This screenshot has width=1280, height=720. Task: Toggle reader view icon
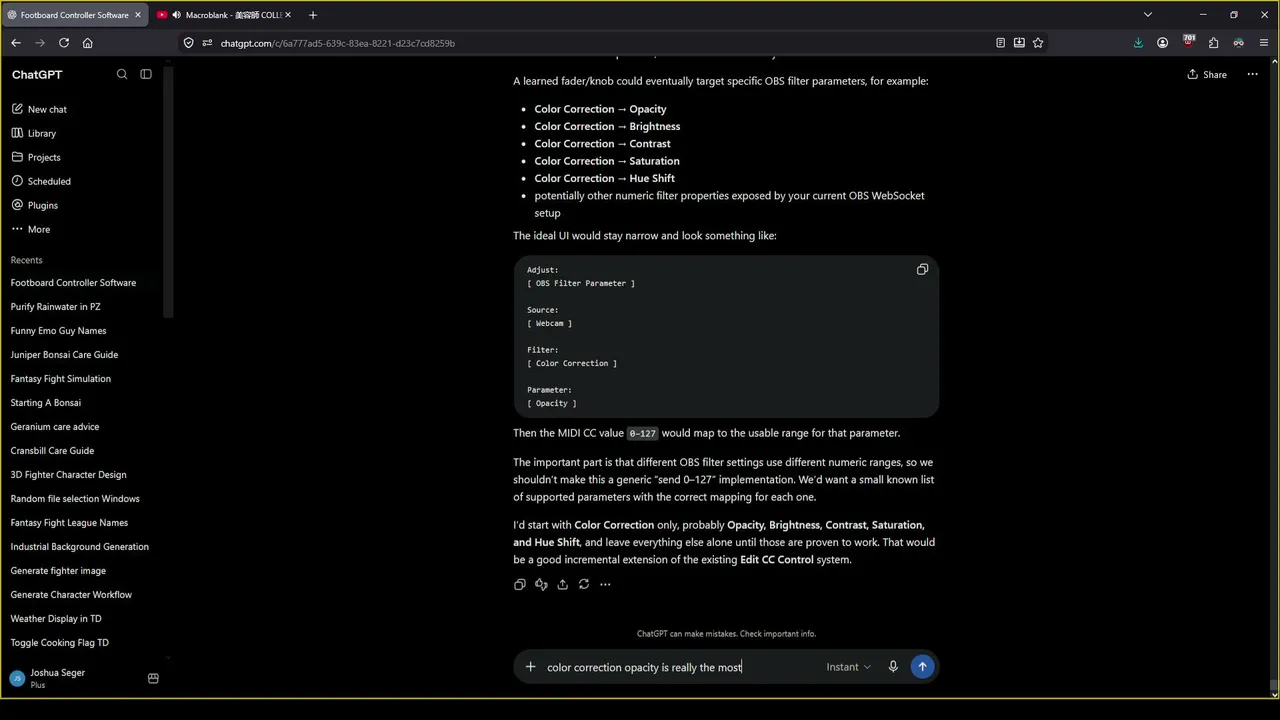(x=1000, y=43)
